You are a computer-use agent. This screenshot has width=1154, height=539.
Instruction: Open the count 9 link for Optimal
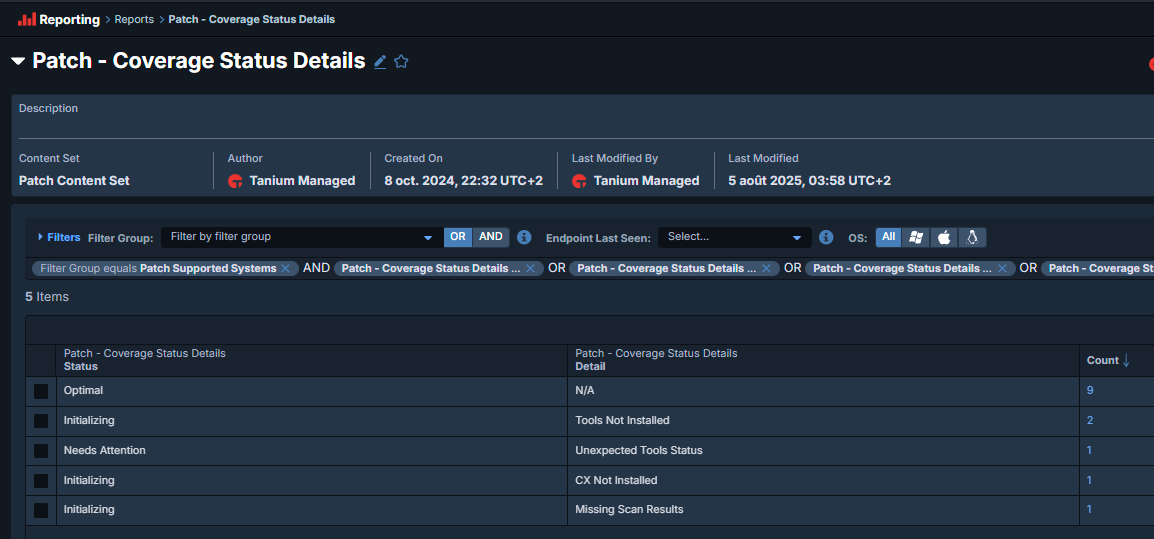pyautogui.click(x=1090, y=391)
